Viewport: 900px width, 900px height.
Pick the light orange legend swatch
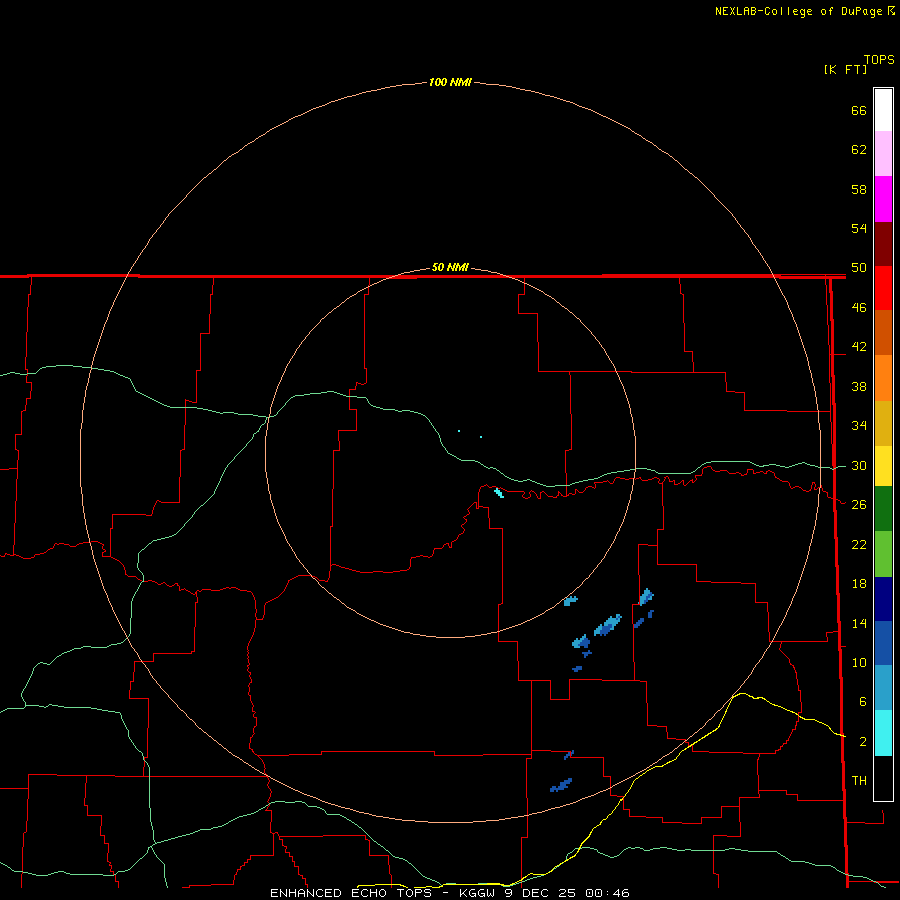tap(883, 378)
